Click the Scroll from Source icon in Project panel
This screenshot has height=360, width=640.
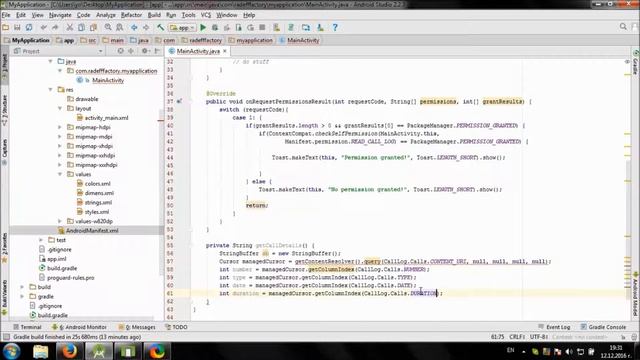point(120,51)
